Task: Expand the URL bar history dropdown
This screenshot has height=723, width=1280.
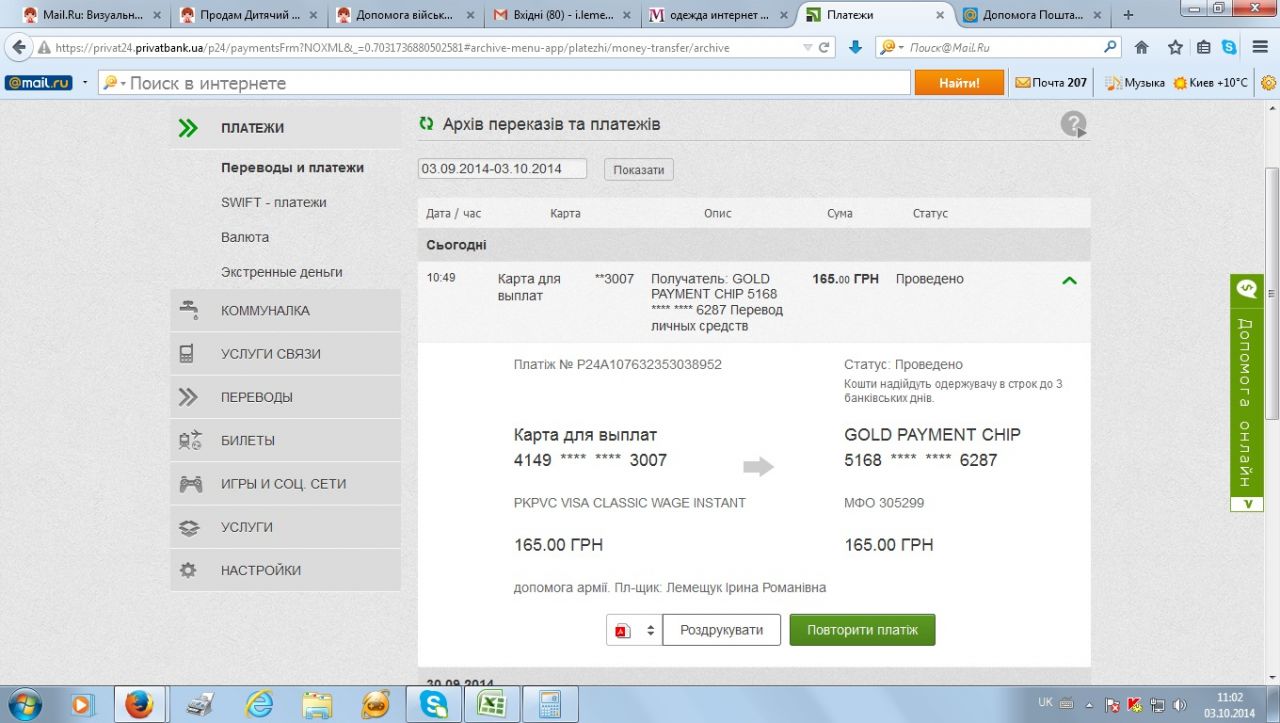Action: 808,47
